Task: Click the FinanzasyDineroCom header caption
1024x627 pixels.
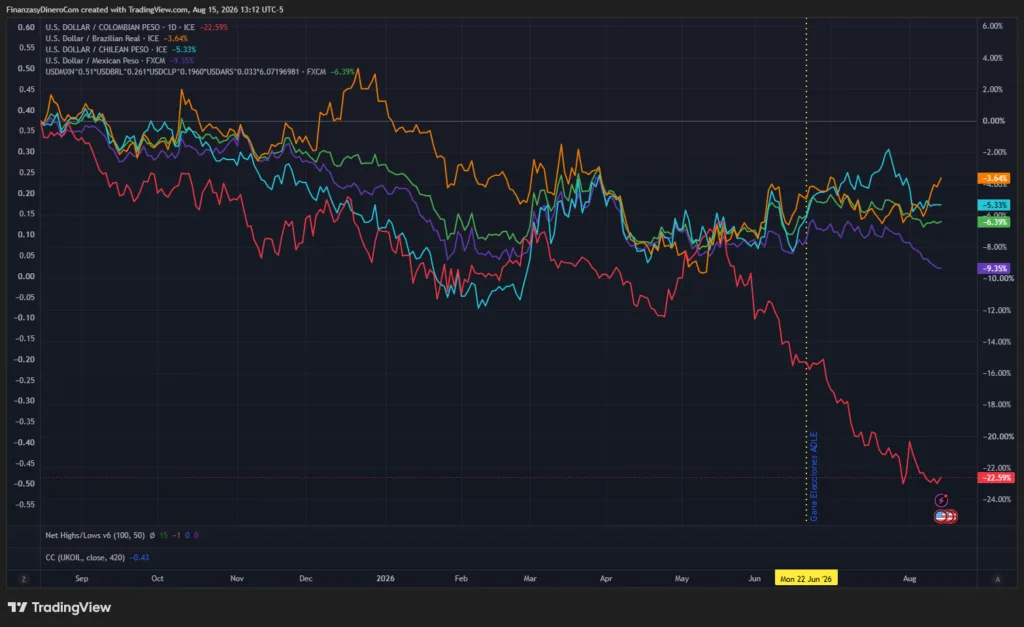Action: pos(145,10)
